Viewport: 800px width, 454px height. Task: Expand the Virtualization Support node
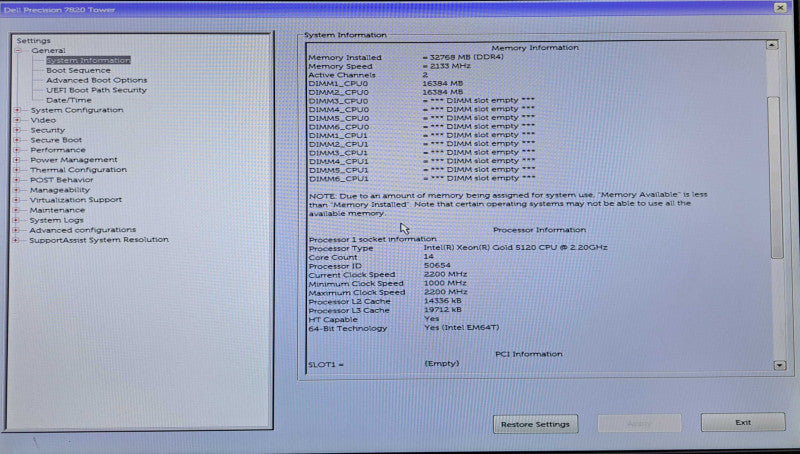tap(17, 200)
